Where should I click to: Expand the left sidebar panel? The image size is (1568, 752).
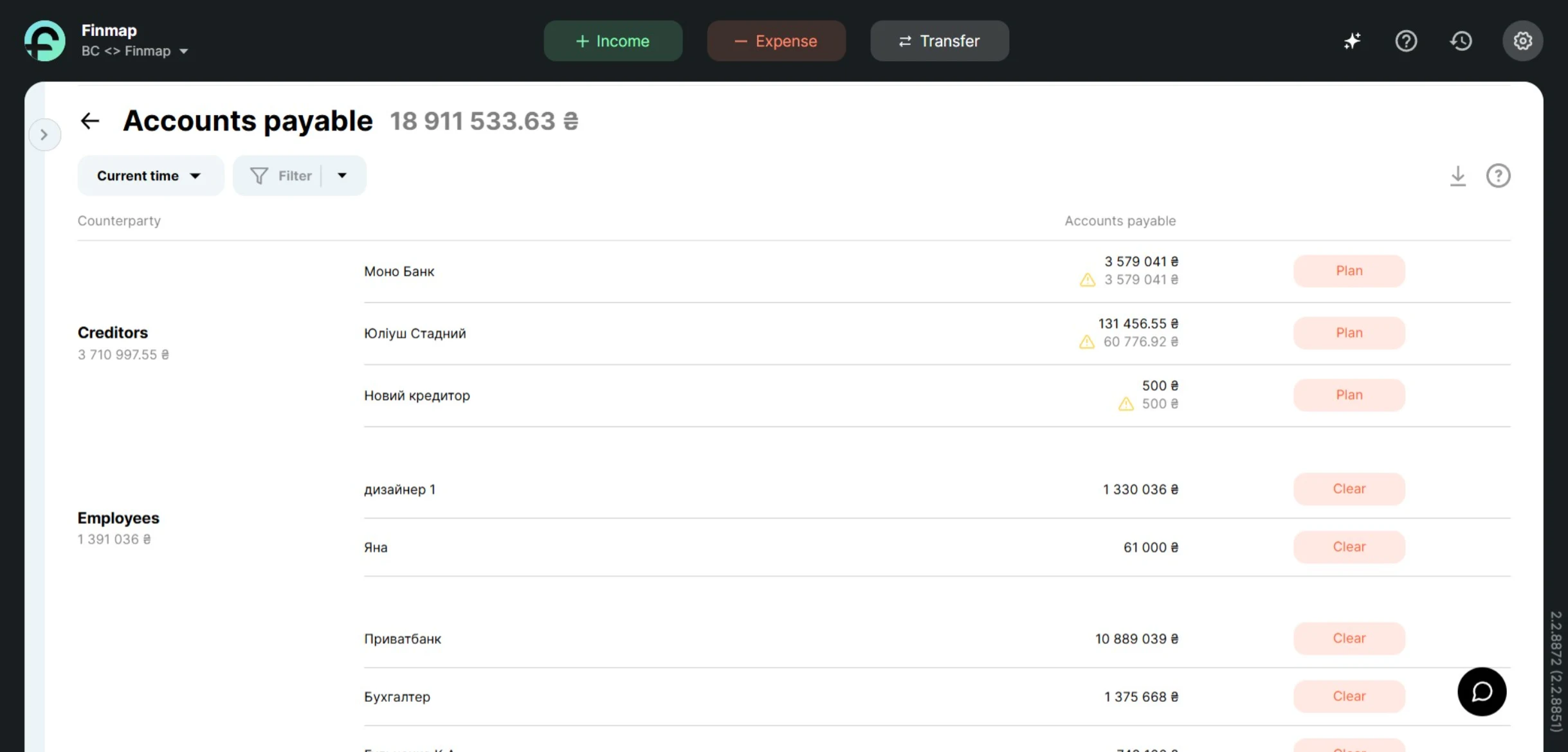coord(44,134)
